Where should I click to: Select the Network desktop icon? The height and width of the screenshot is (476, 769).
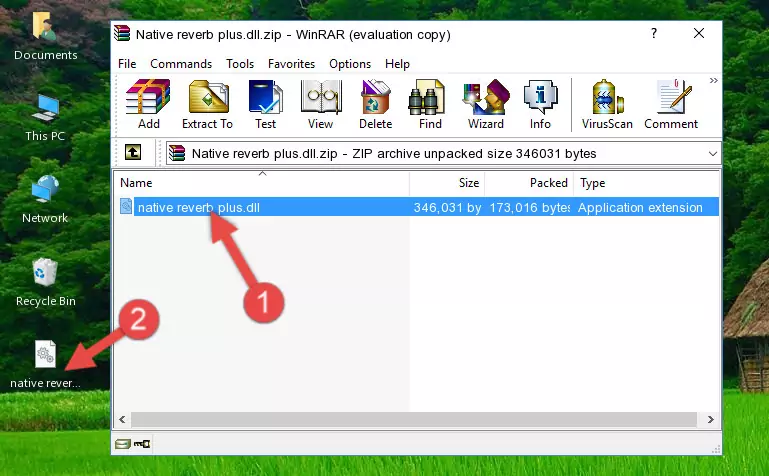pyautogui.click(x=45, y=200)
